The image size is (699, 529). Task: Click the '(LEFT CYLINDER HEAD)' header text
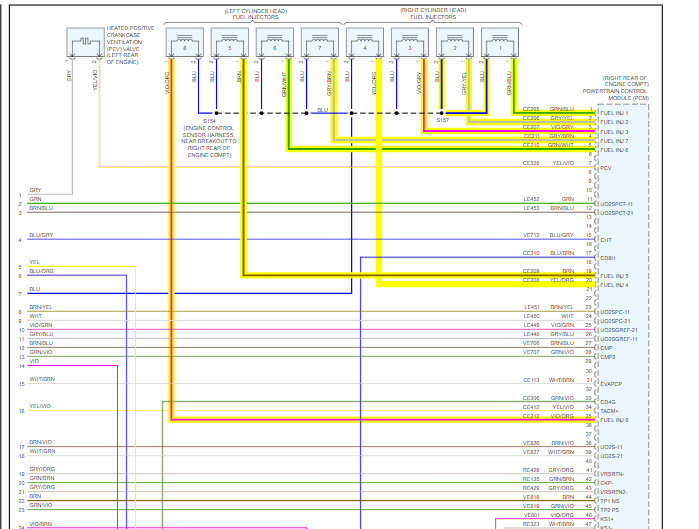coord(256,11)
